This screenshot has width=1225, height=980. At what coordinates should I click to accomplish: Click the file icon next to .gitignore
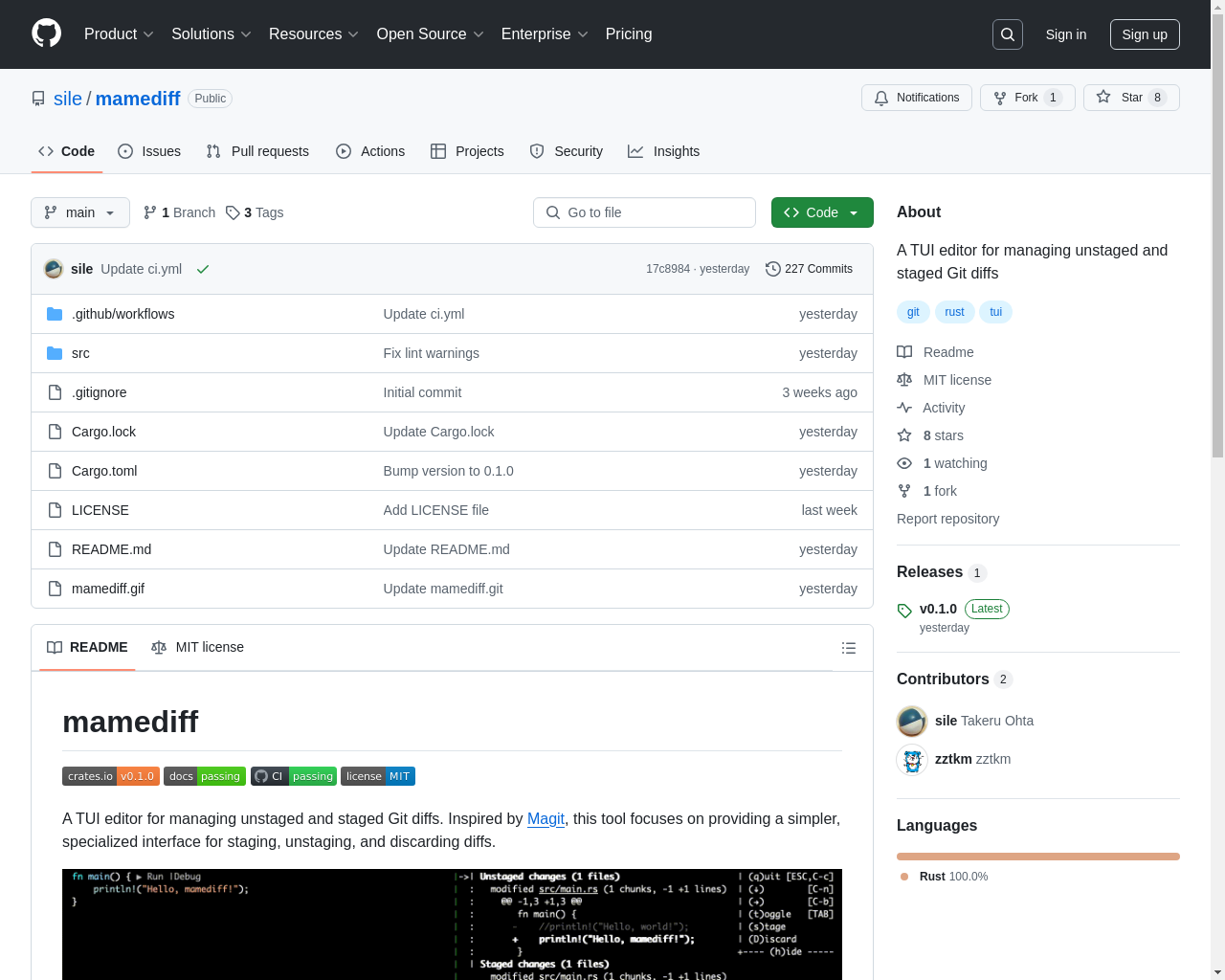click(x=55, y=392)
